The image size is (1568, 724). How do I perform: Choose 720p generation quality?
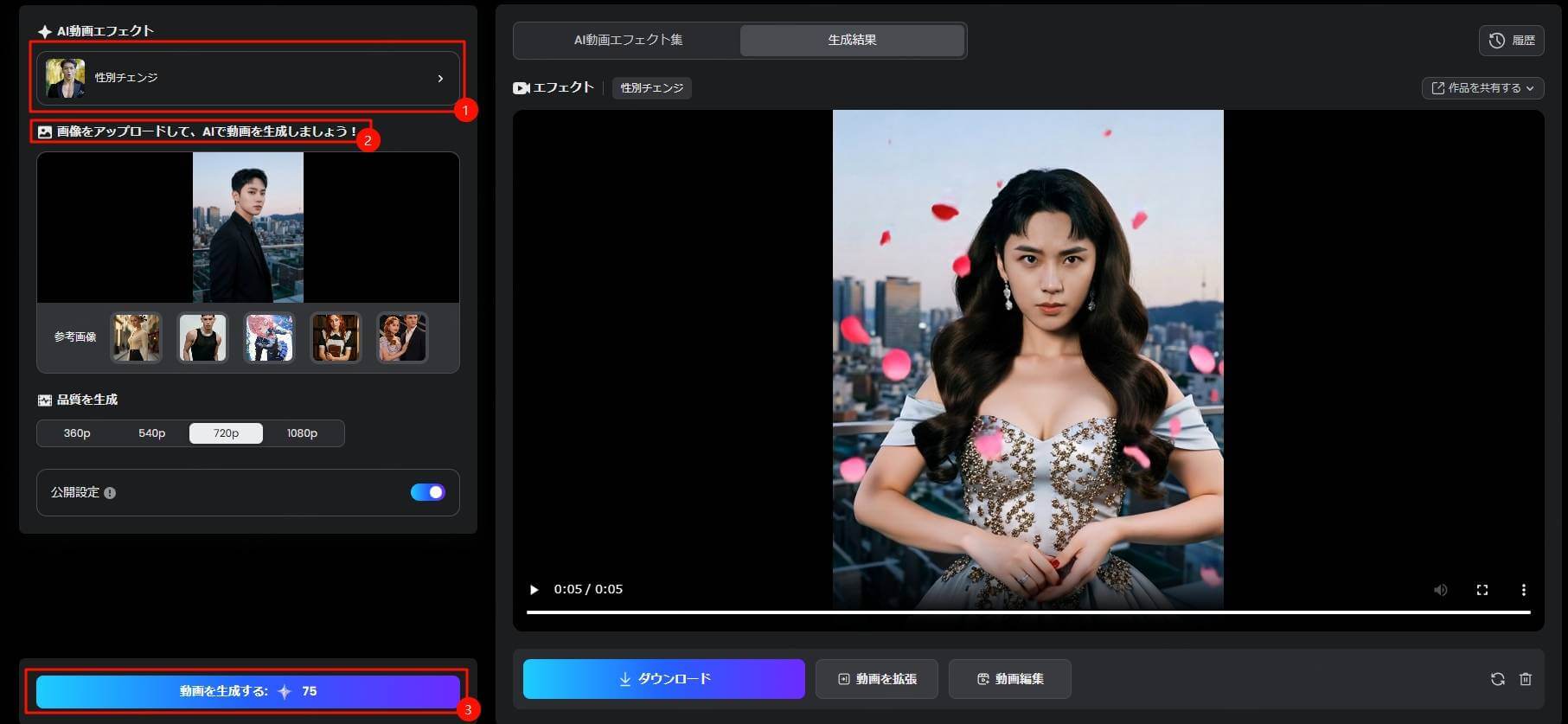pos(226,433)
